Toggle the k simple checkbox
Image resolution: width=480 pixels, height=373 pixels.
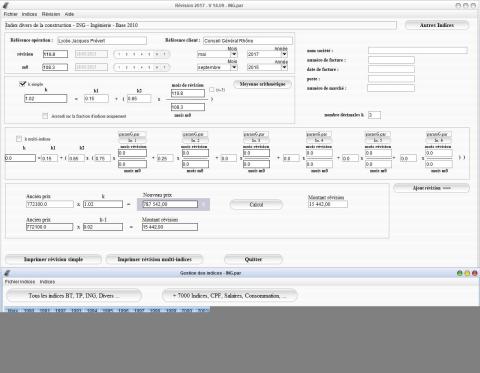[22, 84]
